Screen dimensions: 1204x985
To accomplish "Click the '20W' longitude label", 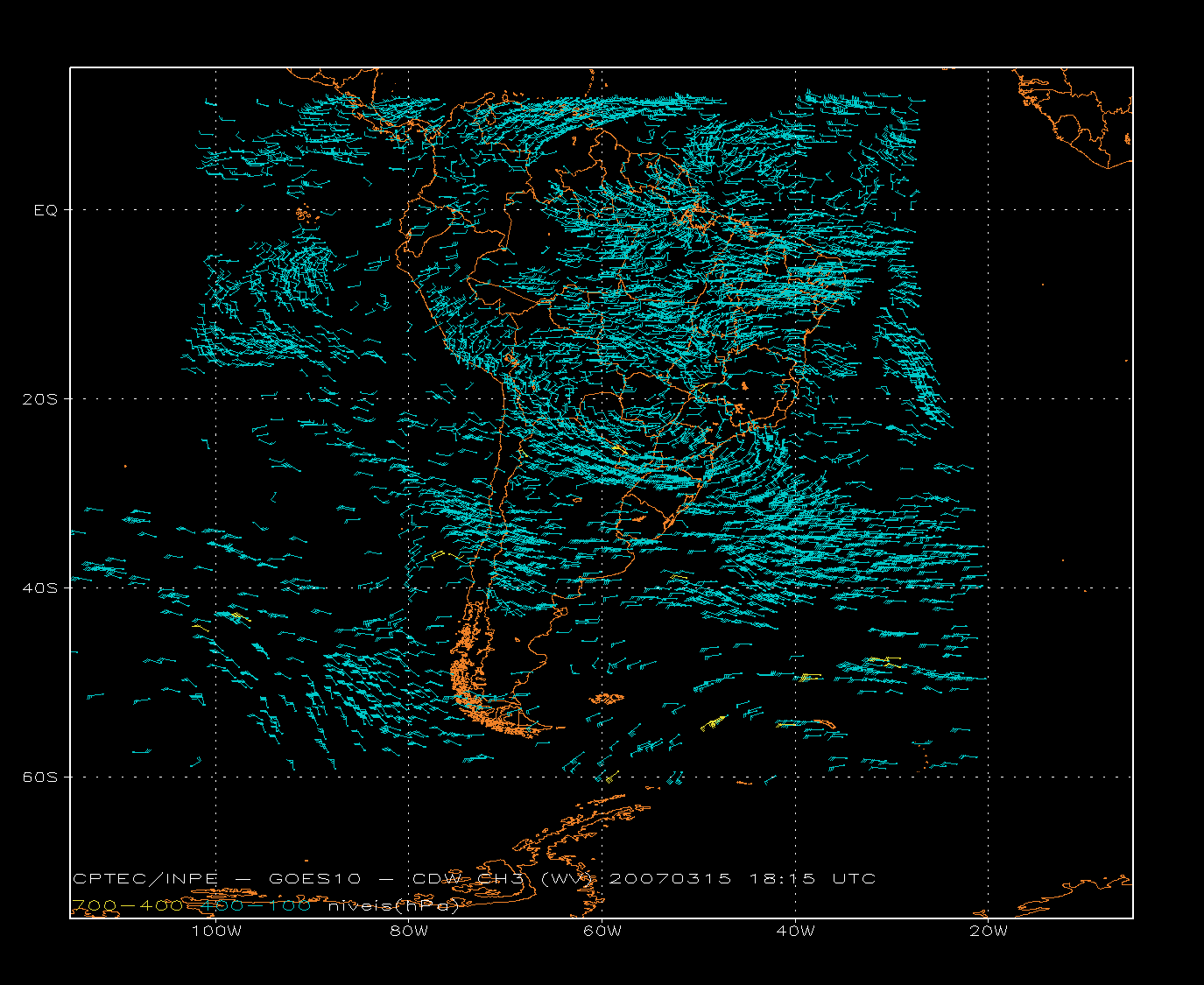I will pos(989,932).
